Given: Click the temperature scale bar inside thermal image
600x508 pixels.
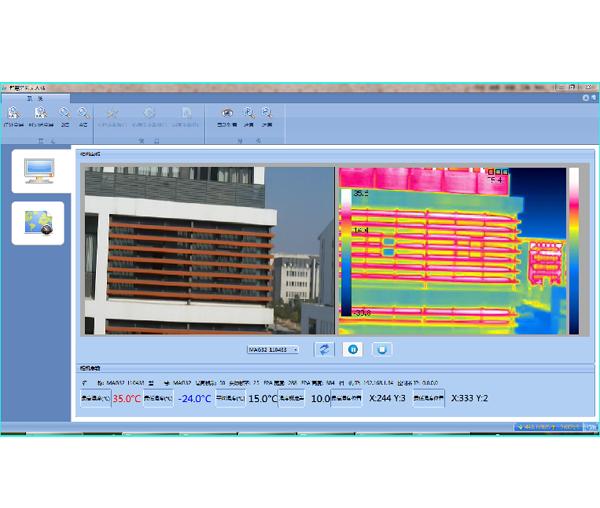Looking at the screenshot, I should (346, 252).
